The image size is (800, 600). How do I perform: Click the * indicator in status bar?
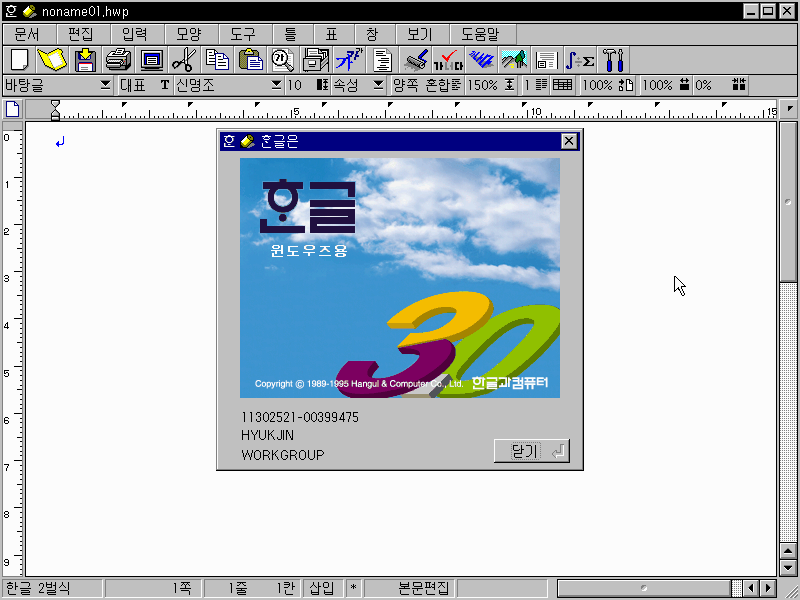pyautogui.click(x=353, y=588)
